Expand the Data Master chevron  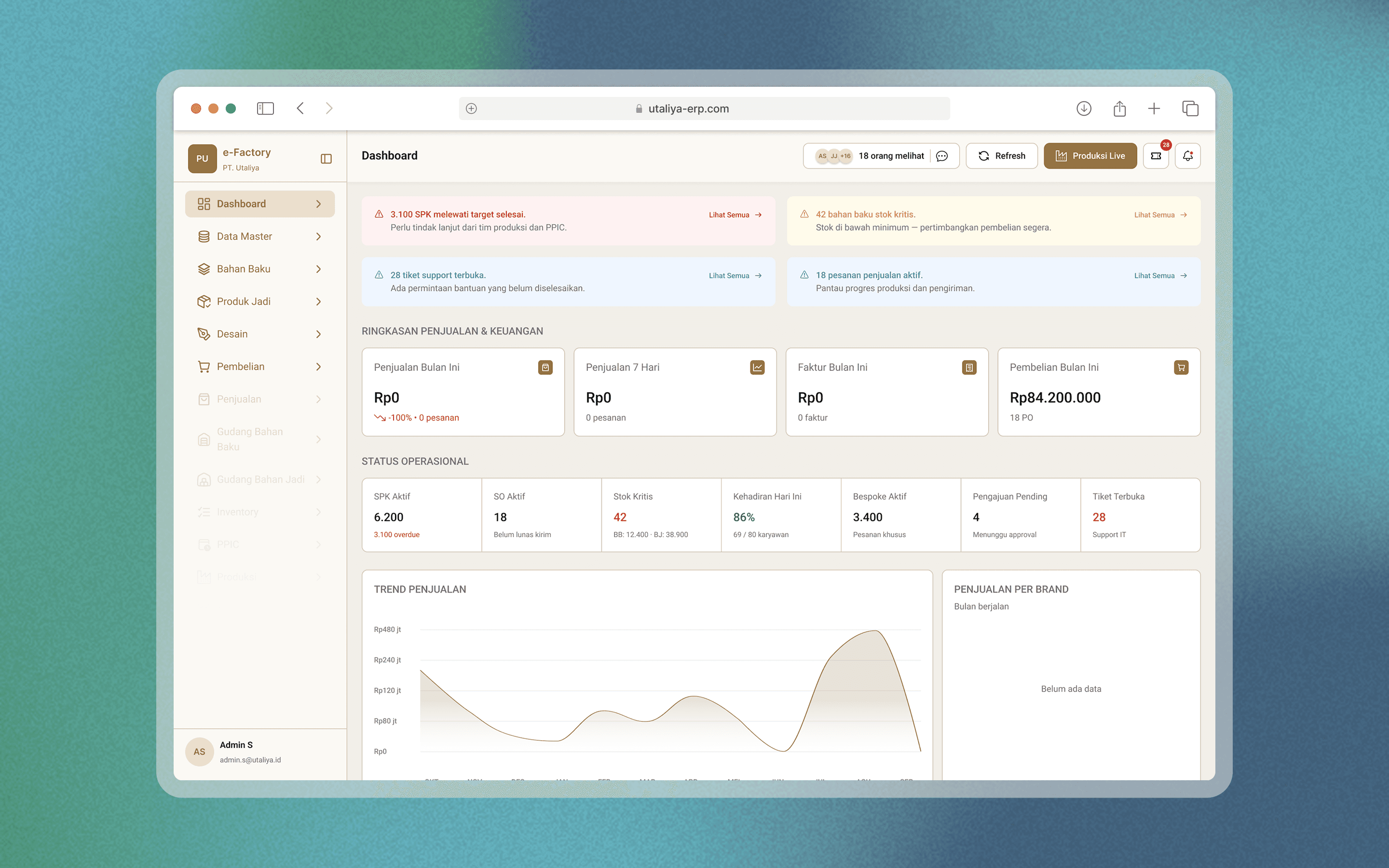[x=318, y=236]
